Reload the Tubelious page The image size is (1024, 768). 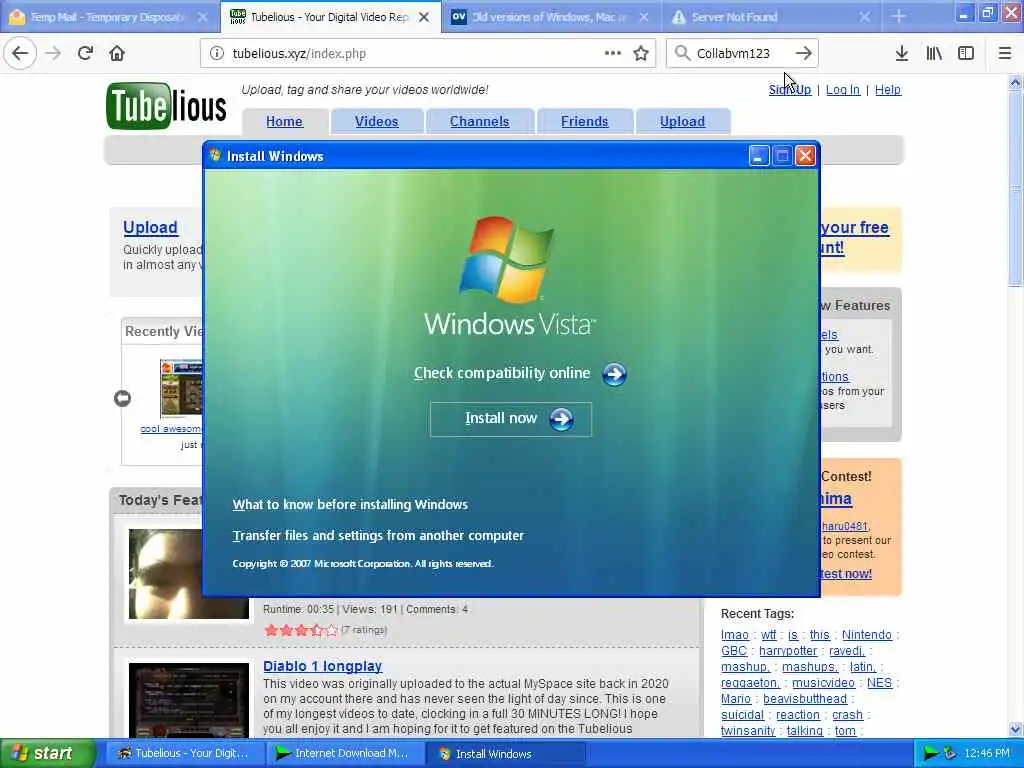pos(85,54)
